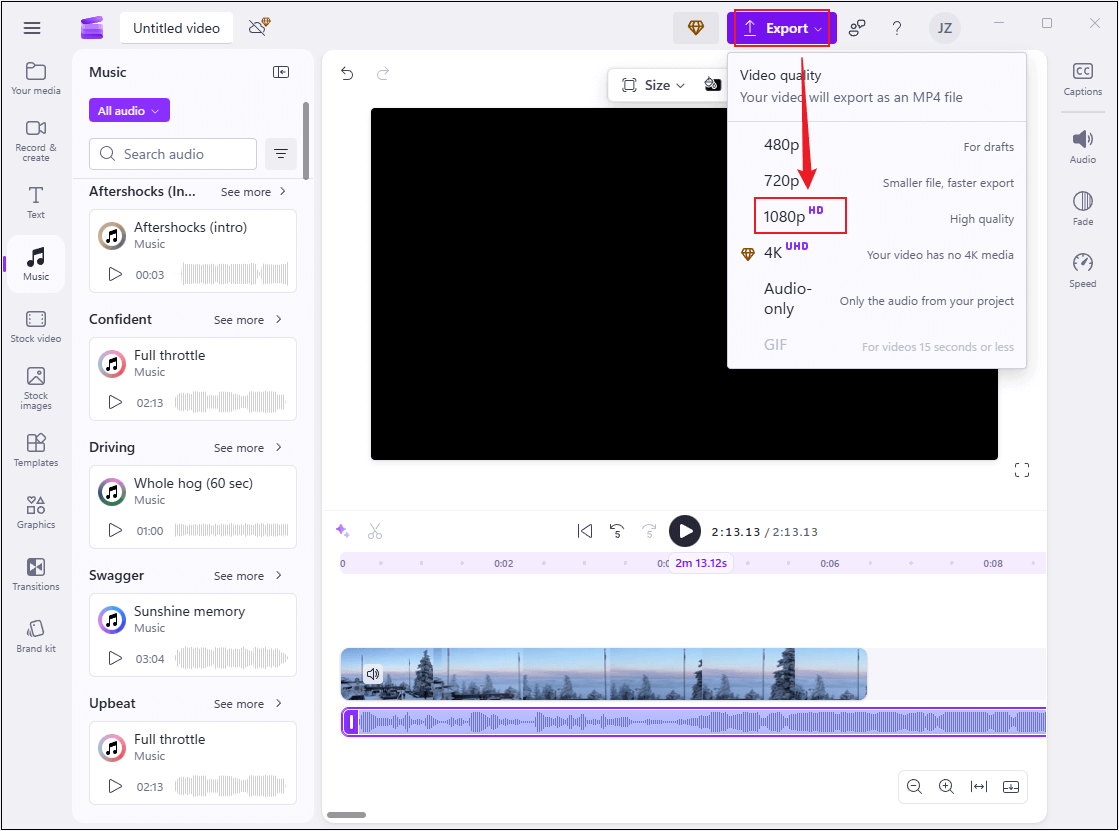Open the audio filter options
The width and height of the screenshot is (1119, 831).
(281, 154)
